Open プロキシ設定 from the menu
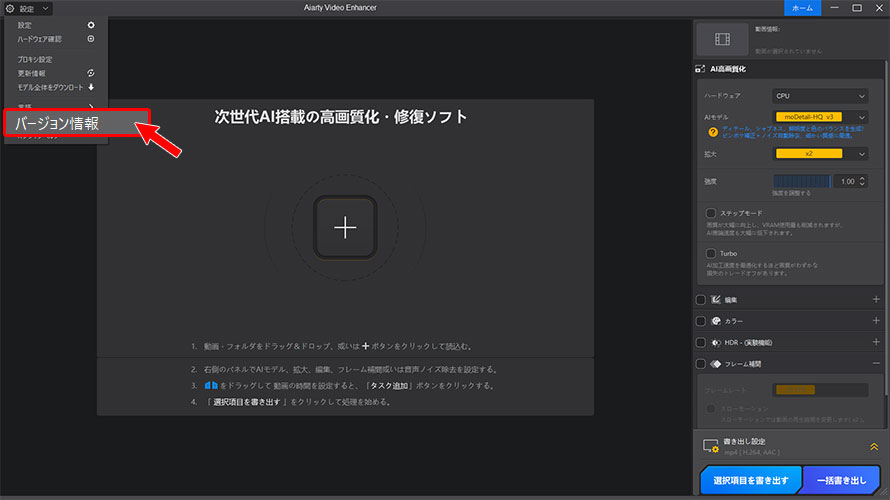 click(56, 60)
